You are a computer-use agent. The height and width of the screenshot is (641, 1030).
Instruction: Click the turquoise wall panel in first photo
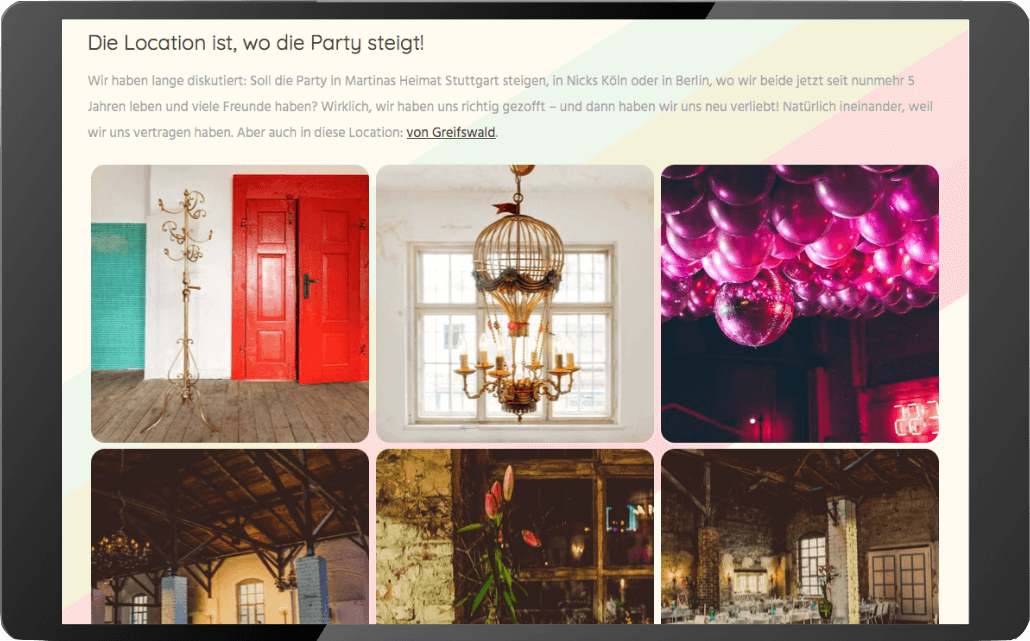pos(118,296)
